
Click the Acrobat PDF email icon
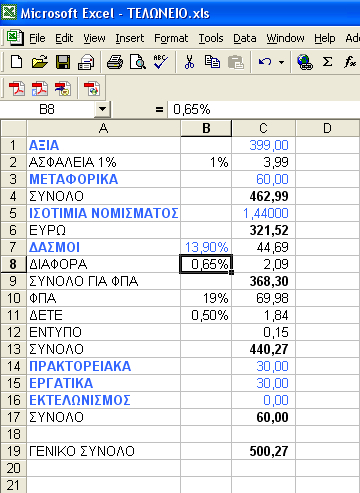coord(63,89)
